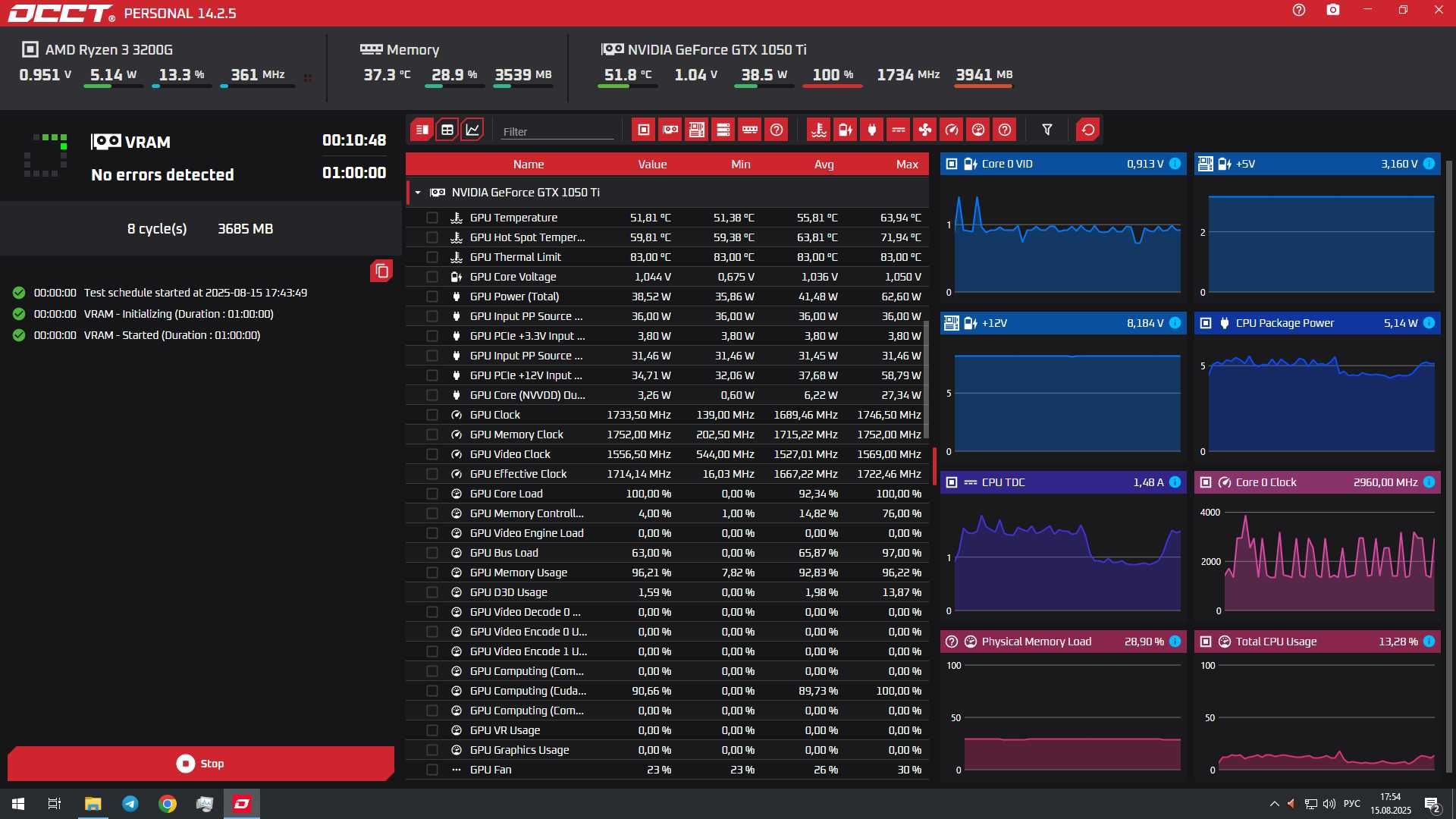The width and height of the screenshot is (1456, 819).
Task: Open the notification center in taskbar
Action: [1432, 804]
